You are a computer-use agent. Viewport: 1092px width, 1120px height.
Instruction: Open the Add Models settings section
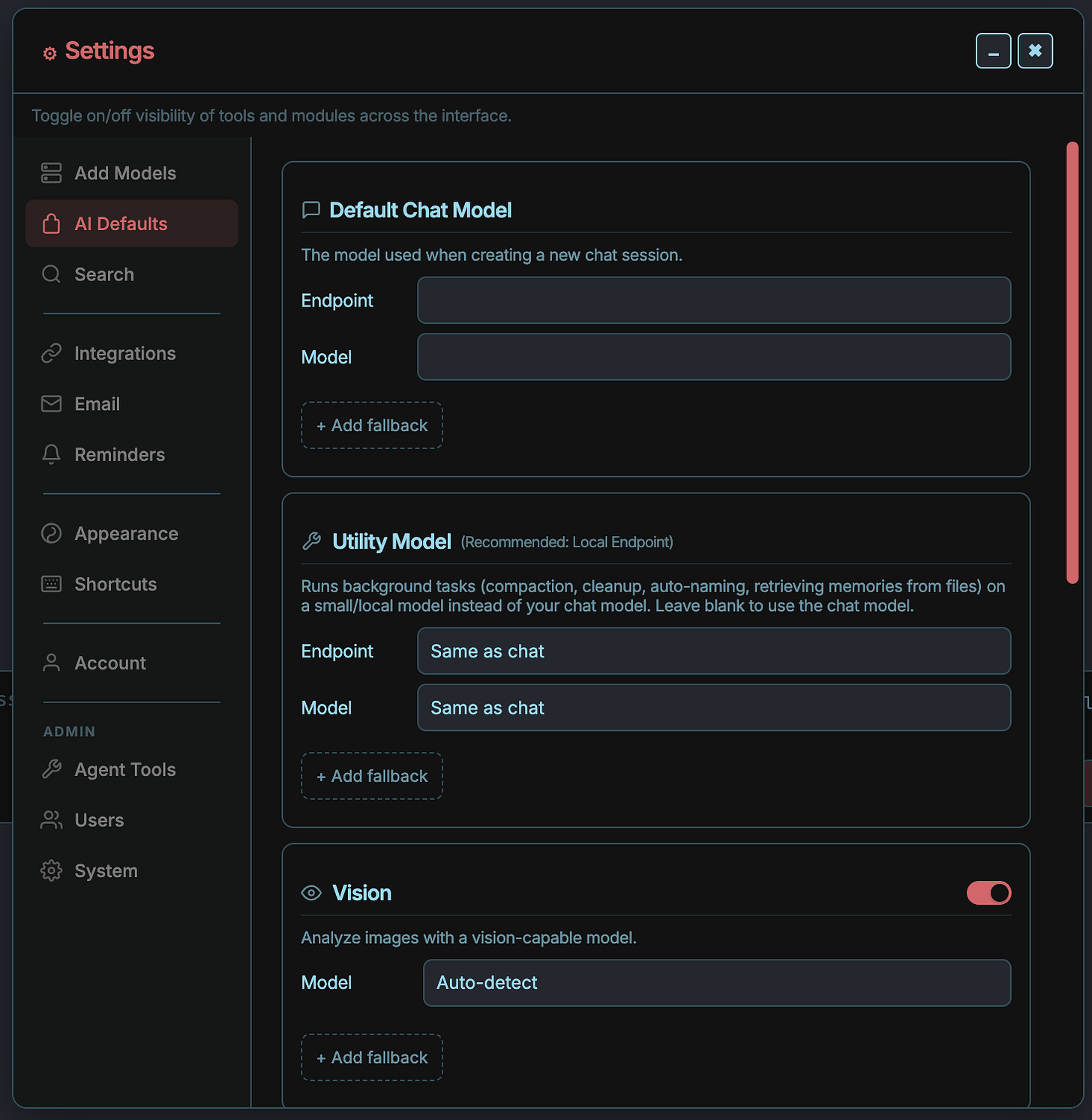pos(132,173)
